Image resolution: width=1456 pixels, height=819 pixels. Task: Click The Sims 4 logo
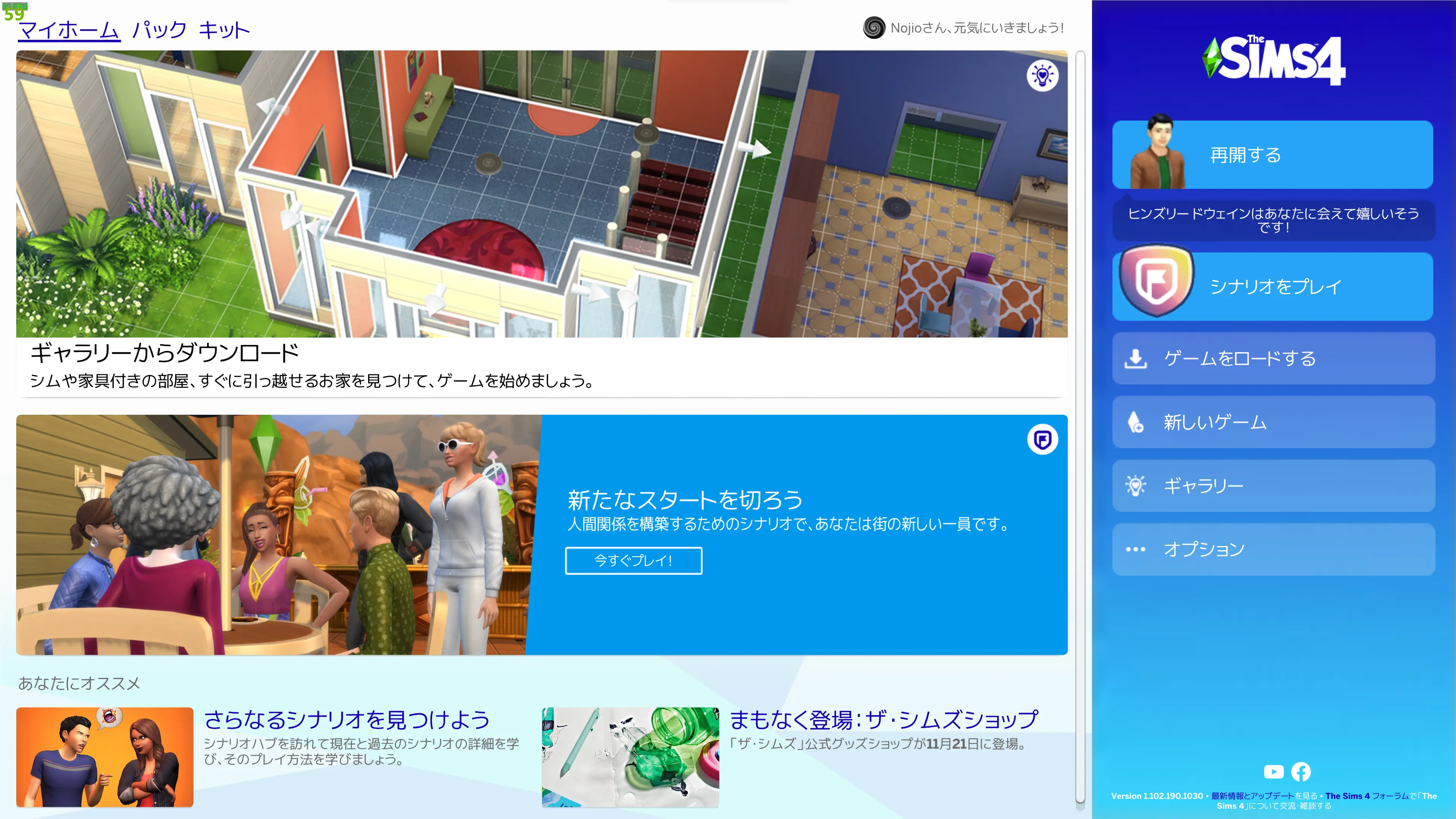(x=1274, y=60)
